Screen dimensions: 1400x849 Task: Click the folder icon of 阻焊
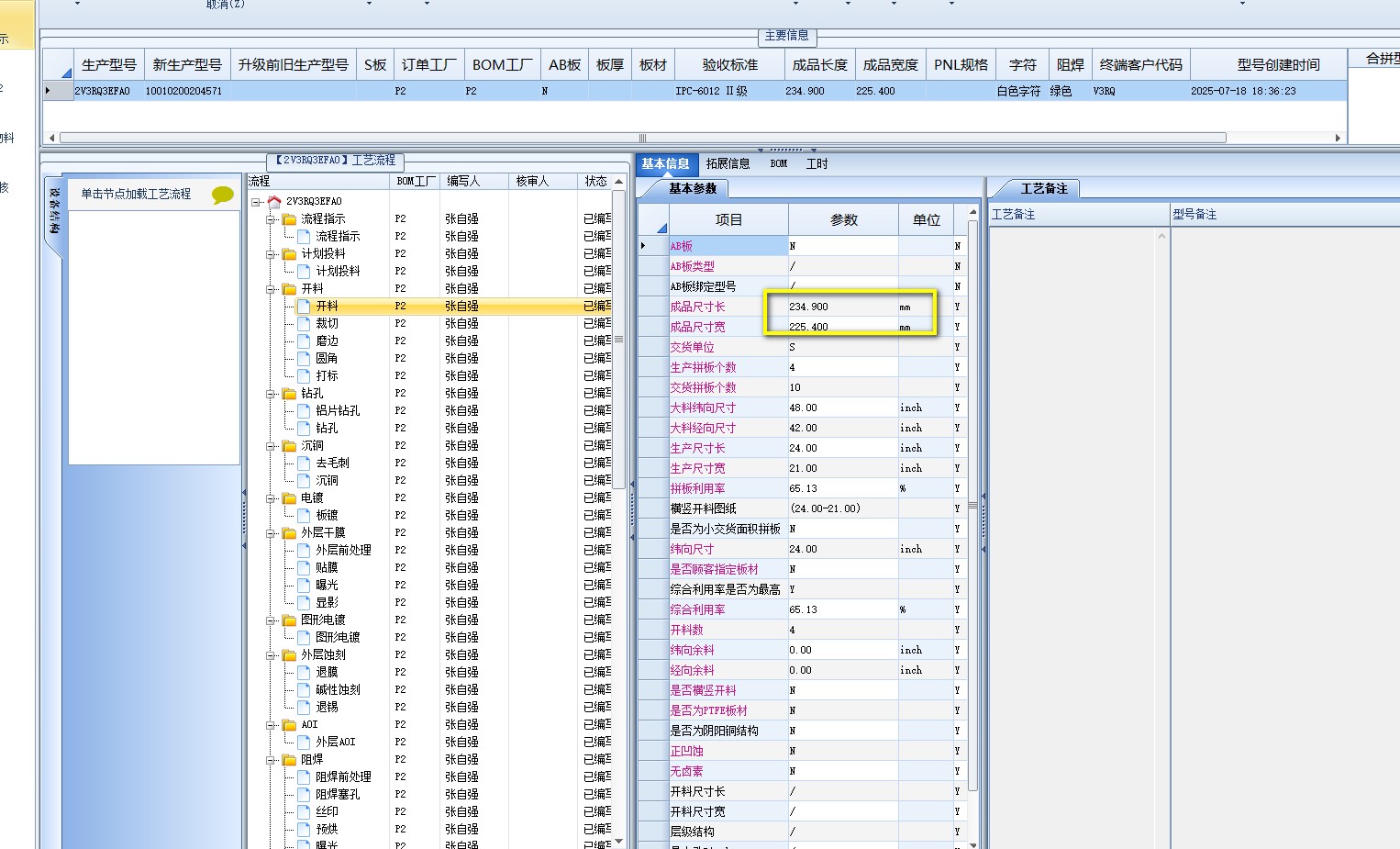[289, 759]
